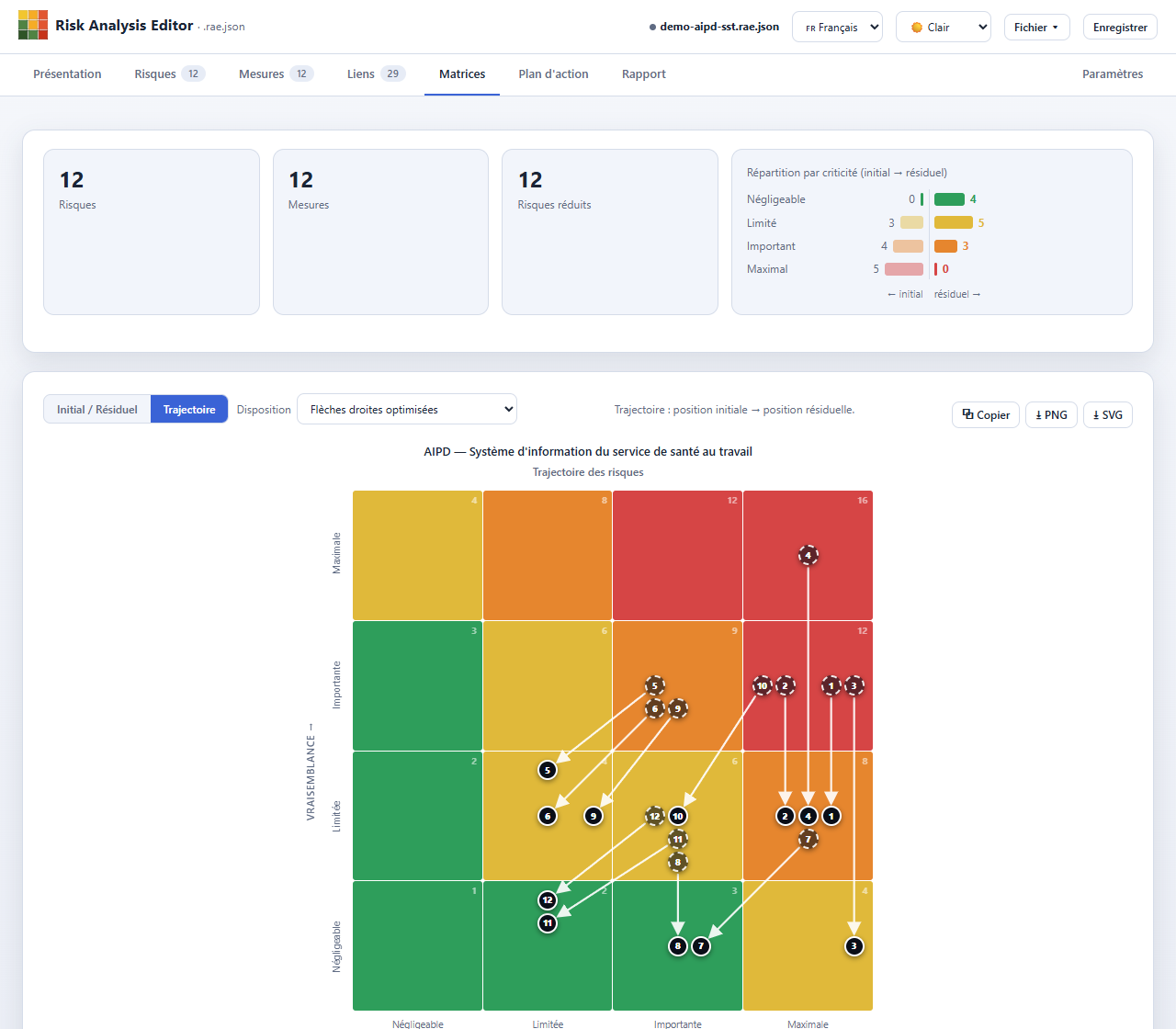The width and height of the screenshot is (1176, 1029).
Task: Click the copy icon in Copier button
Action: click(x=967, y=414)
